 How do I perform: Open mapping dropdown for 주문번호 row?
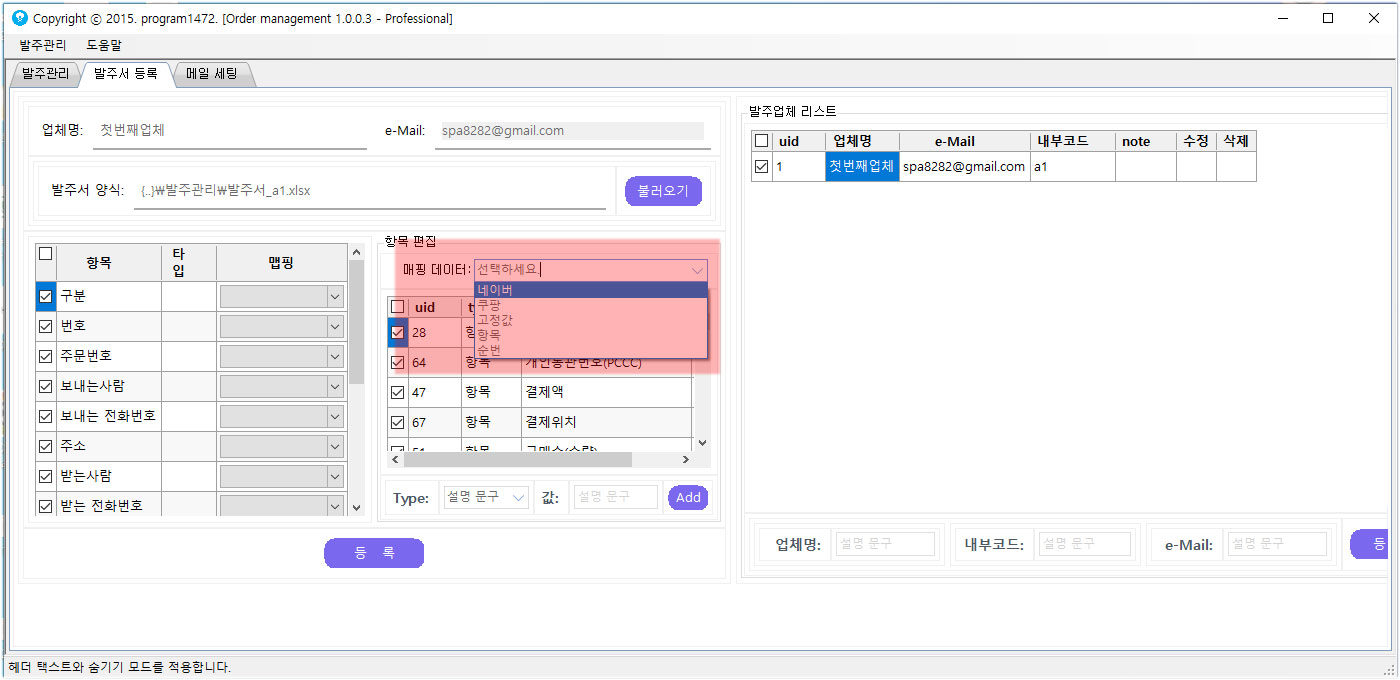click(282, 356)
